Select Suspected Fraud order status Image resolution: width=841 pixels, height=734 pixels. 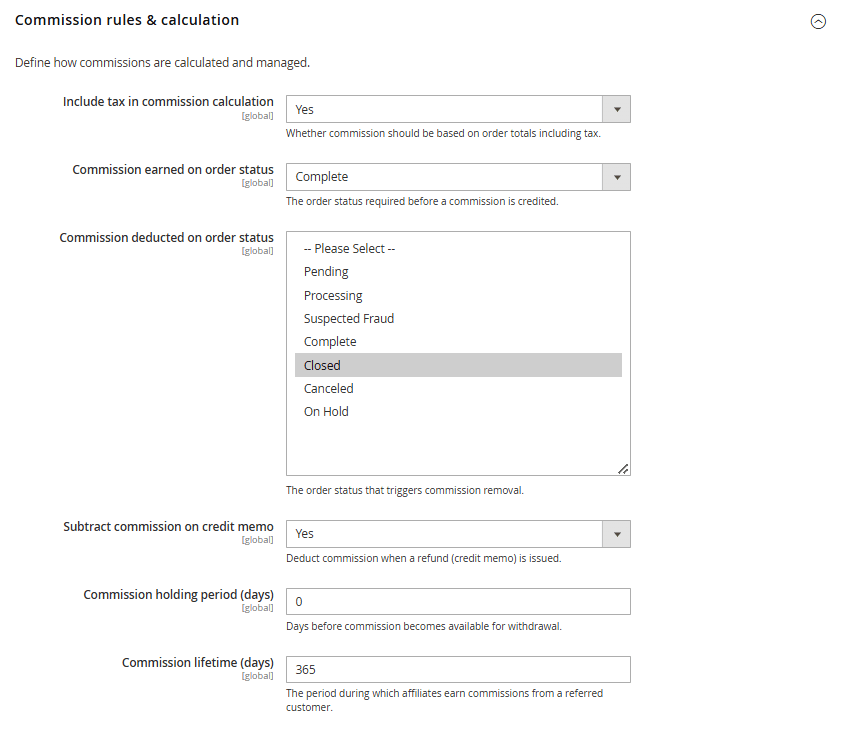[349, 317]
